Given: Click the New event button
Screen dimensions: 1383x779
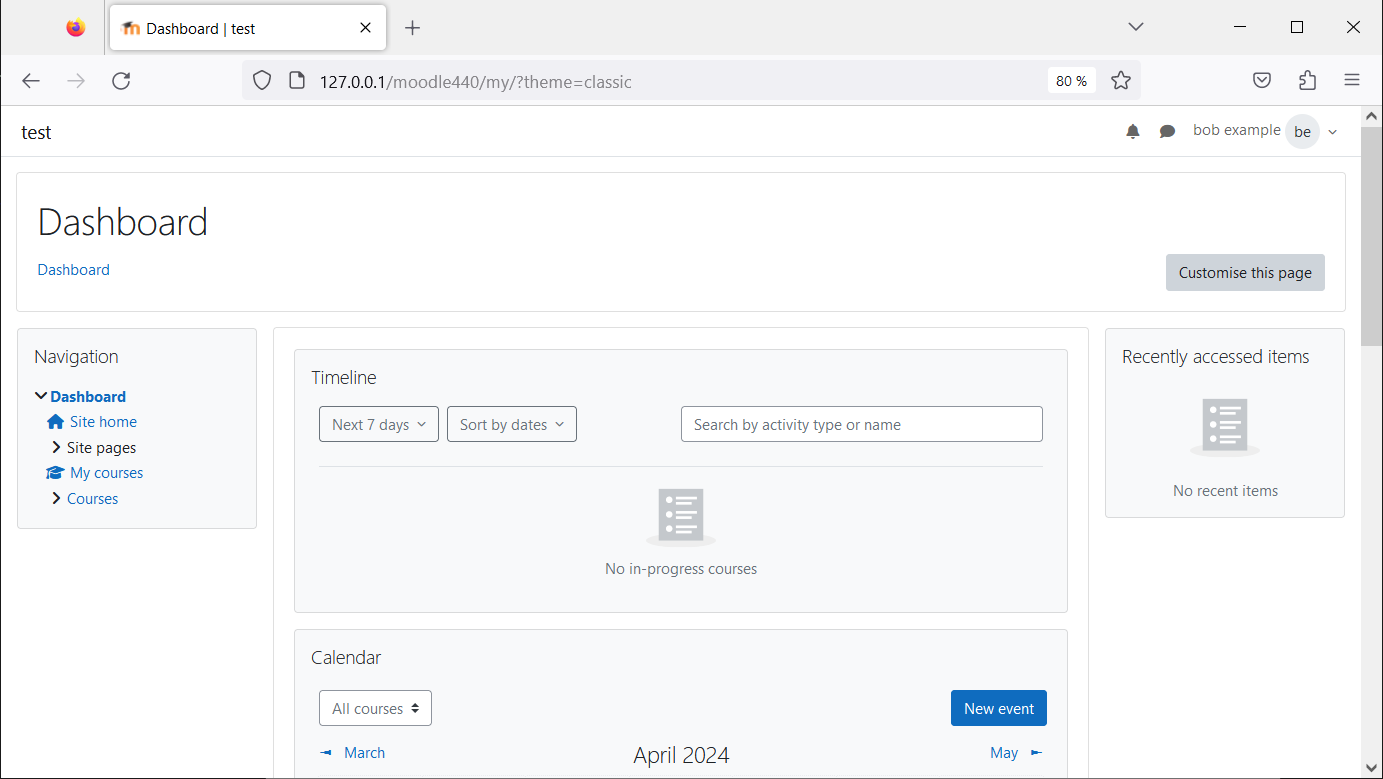Looking at the screenshot, I should (999, 708).
